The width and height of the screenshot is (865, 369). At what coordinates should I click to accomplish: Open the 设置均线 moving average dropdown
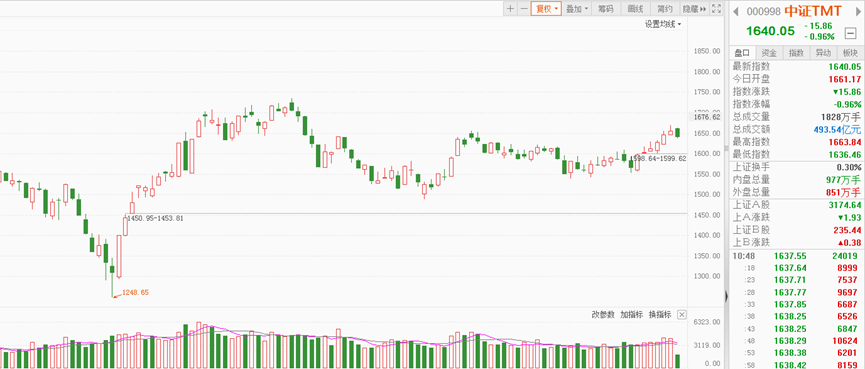(663, 24)
